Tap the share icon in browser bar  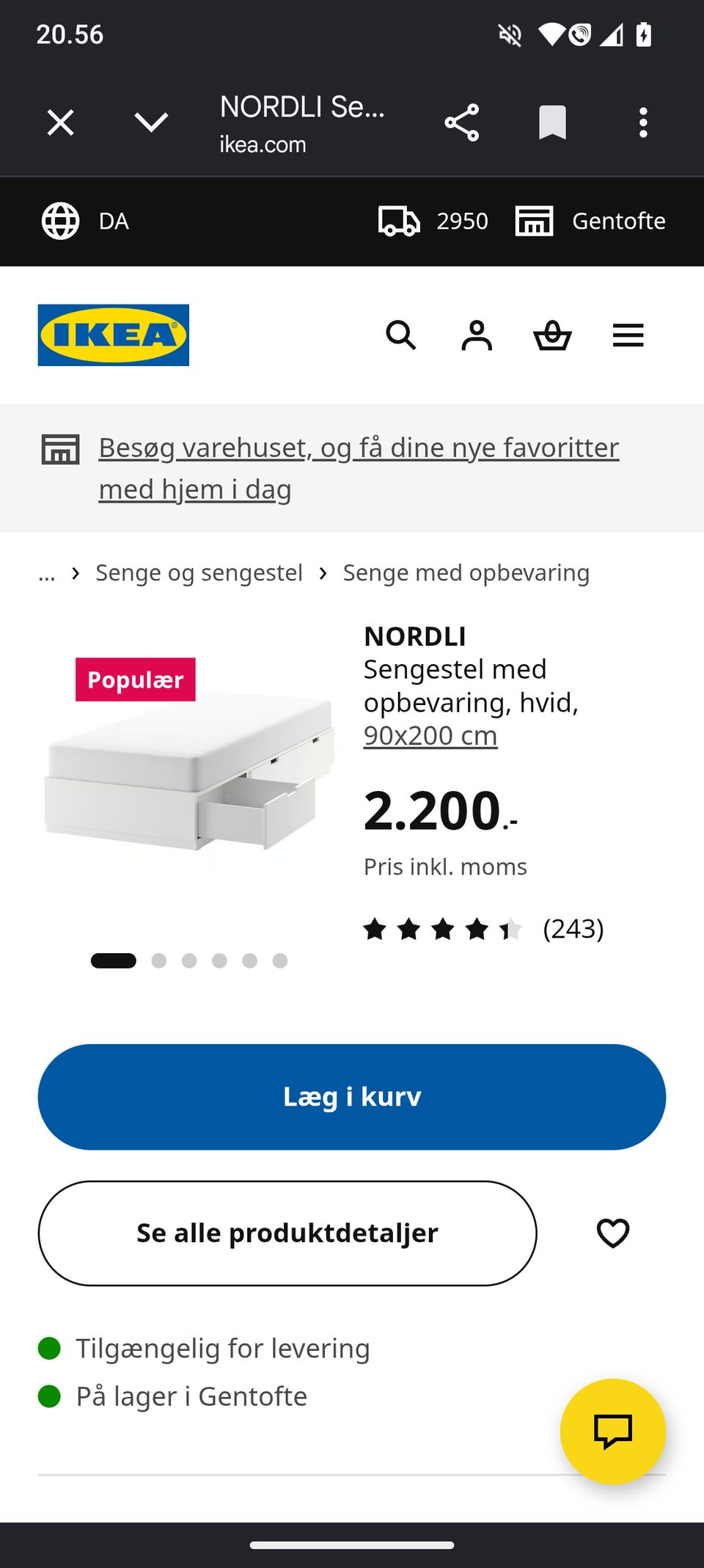pos(462,123)
